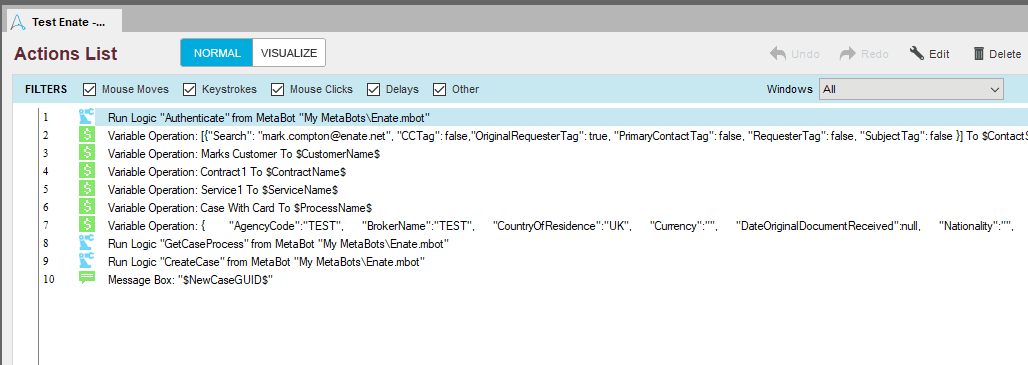Click the variable icon for Marks Customer row

pyautogui.click(x=87, y=153)
